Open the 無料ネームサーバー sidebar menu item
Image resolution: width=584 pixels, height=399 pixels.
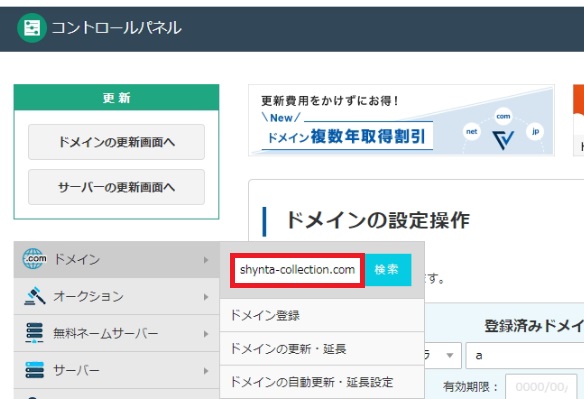(117, 333)
